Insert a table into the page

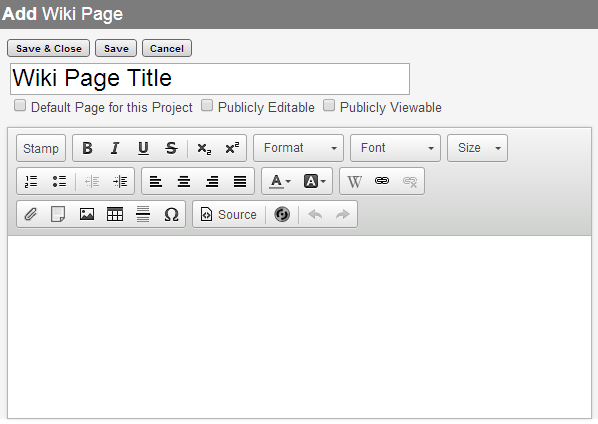tap(115, 214)
